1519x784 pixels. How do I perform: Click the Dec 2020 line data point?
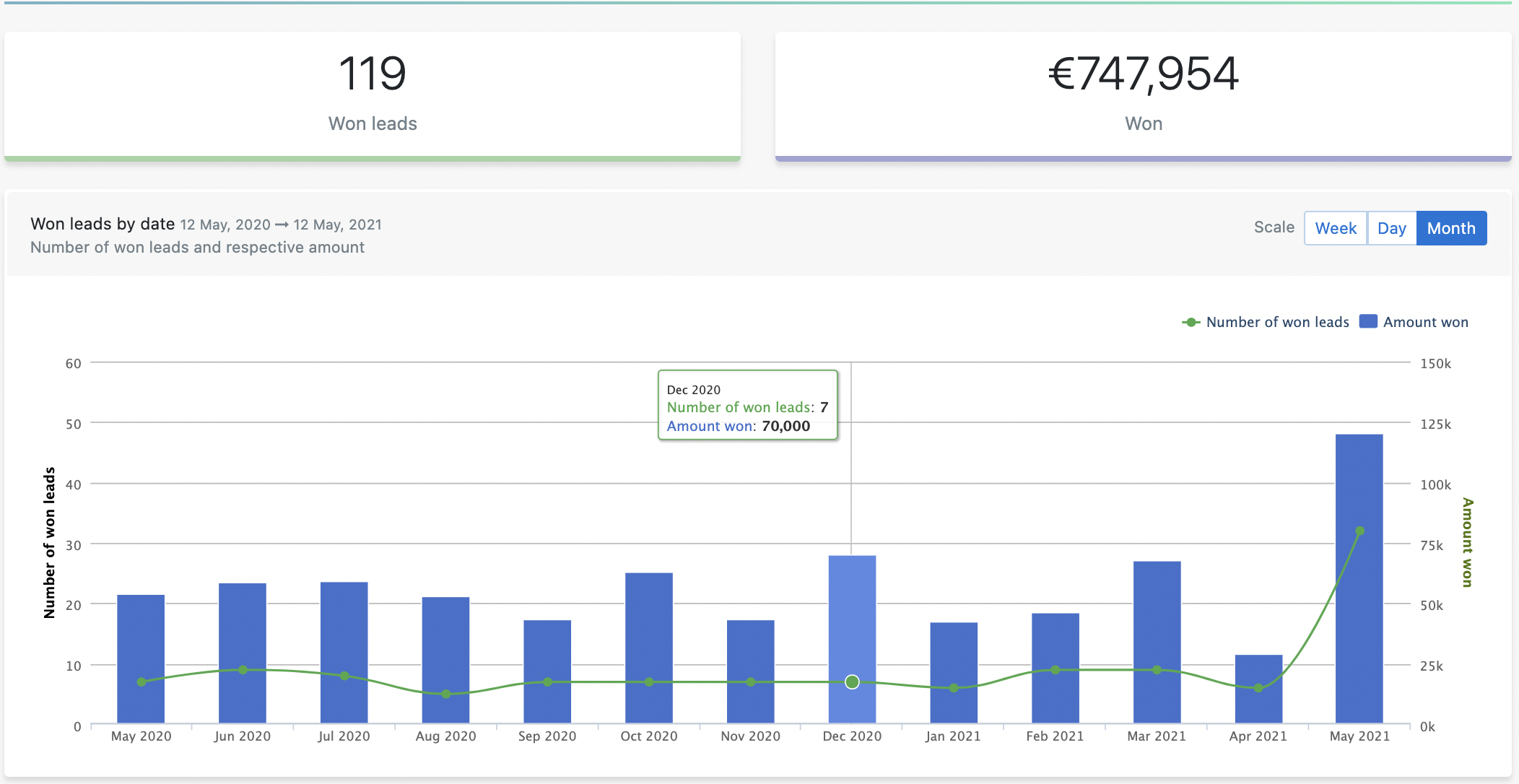tap(852, 681)
